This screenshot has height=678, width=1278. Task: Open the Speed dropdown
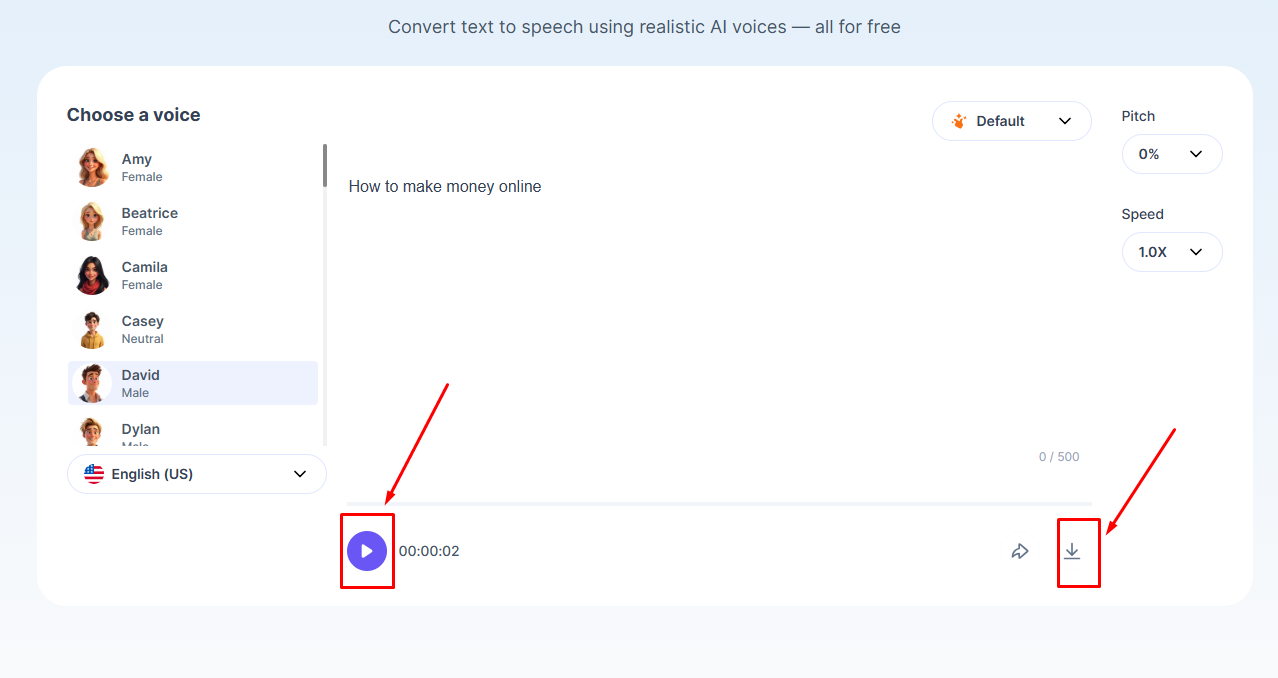(x=1171, y=252)
